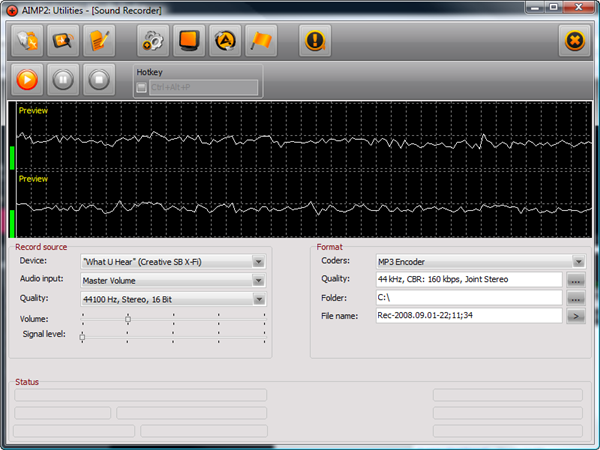The height and width of the screenshot is (450, 600).
Task: Browse for output Folder with ellipsis button
Action: [x=576, y=298]
